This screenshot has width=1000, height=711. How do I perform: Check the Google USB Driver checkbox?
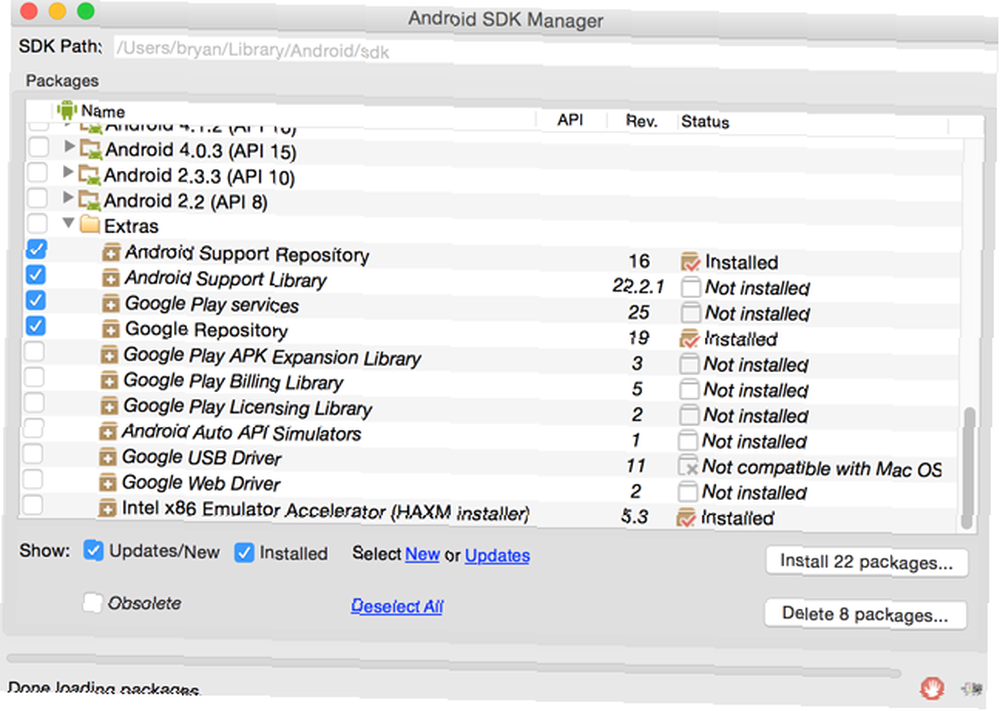[x=33, y=453]
